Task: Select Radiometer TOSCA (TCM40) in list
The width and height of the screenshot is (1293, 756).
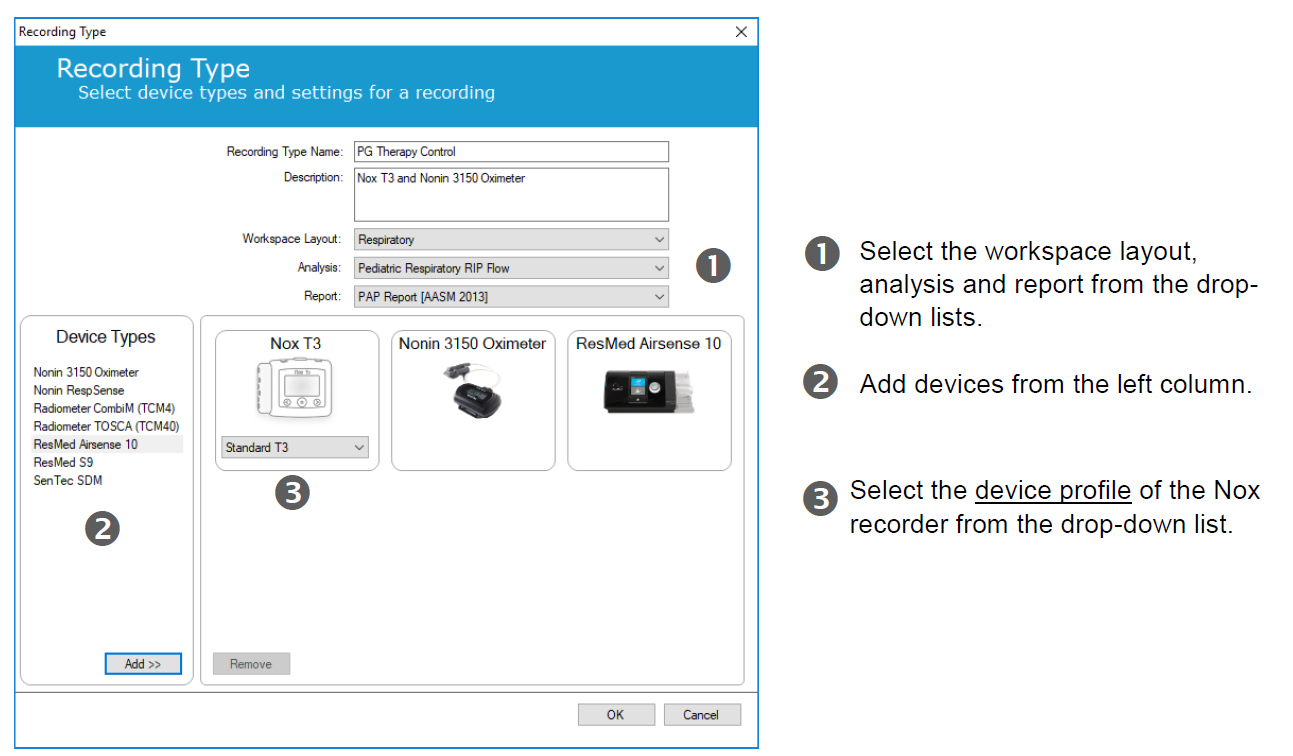Action: coord(106,426)
